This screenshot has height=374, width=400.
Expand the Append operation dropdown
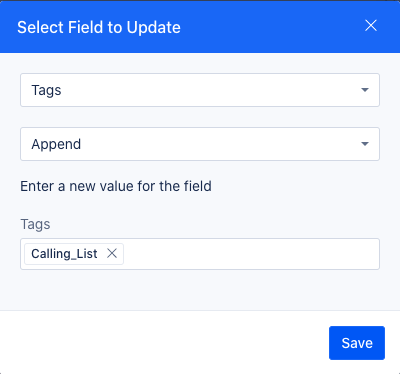tap(200, 144)
